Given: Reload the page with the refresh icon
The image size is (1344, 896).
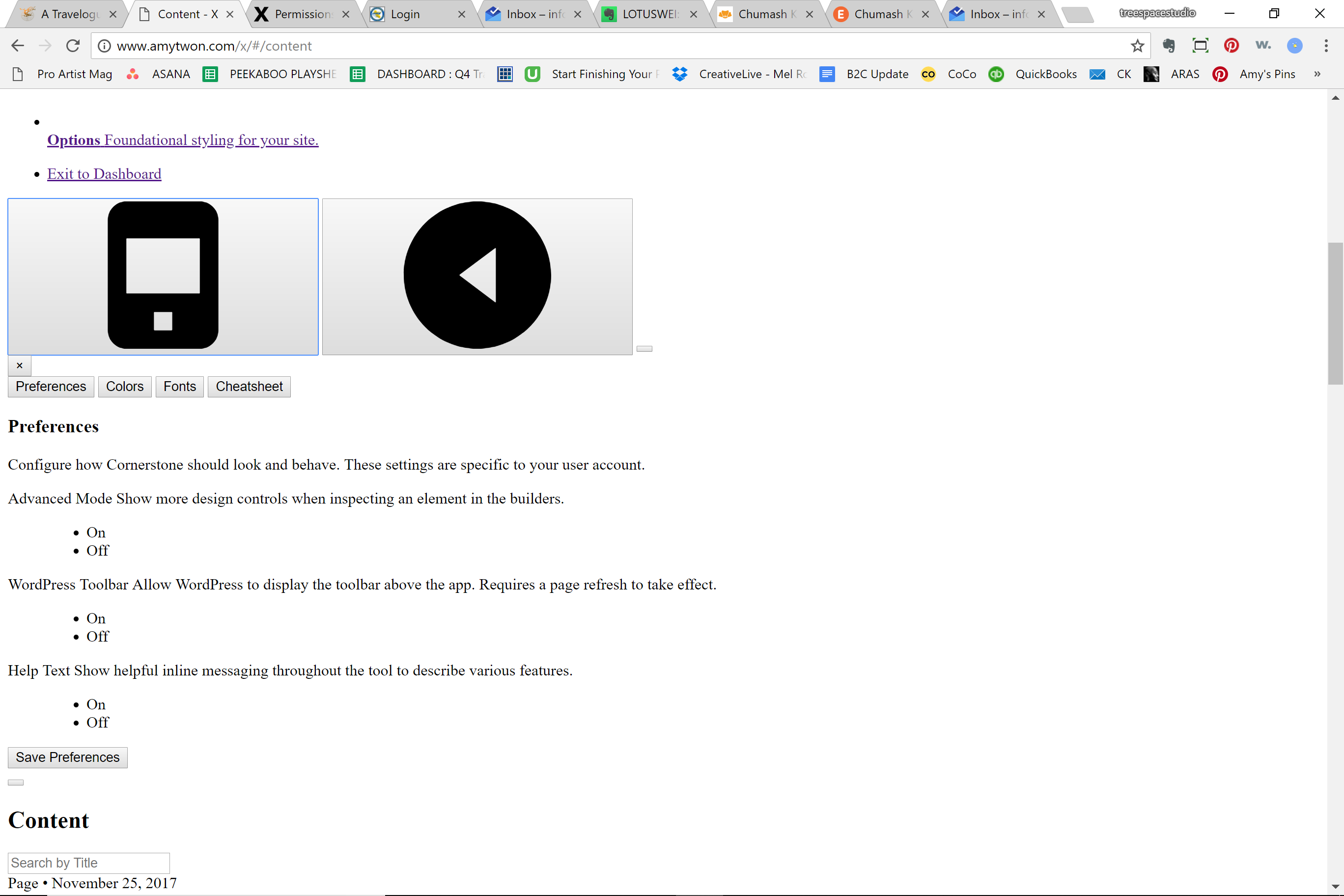Looking at the screenshot, I should point(73,46).
